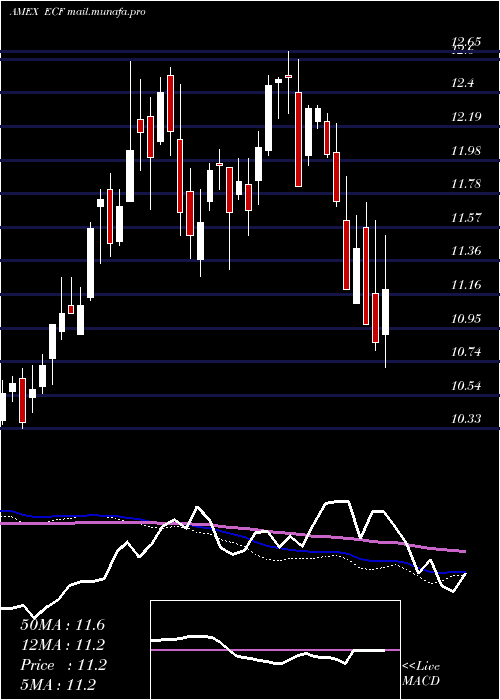Viewport: 500px width, 700px height.
Task: Select the 10.95 price axis label
Action: pos(466,318)
